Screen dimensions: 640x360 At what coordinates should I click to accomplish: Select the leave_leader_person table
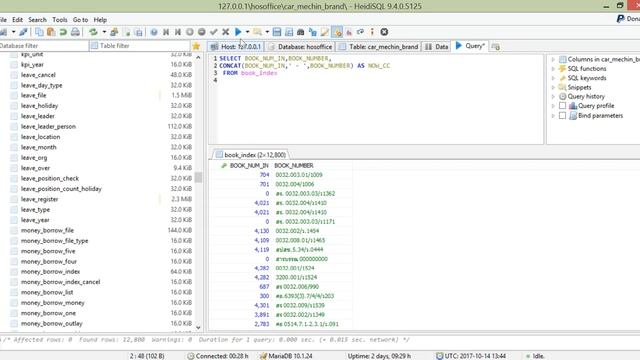[x=48, y=127]
